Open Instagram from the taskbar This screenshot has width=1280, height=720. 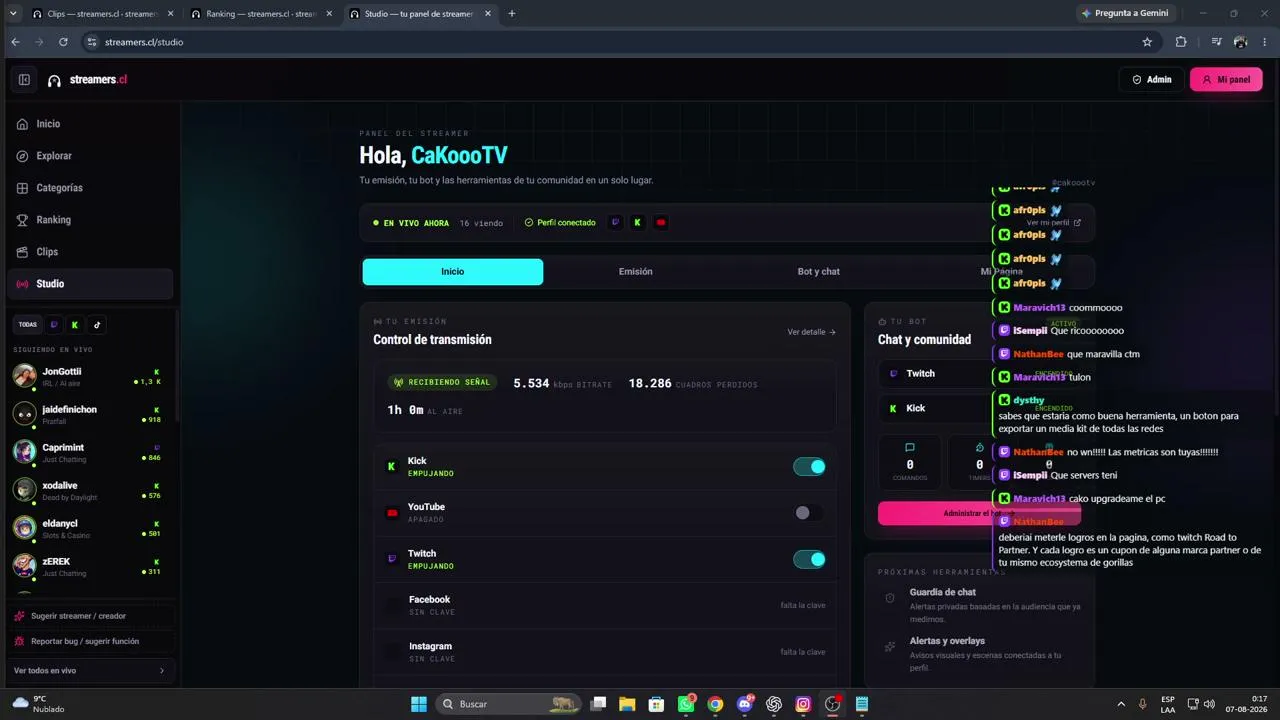coord(803,704)
